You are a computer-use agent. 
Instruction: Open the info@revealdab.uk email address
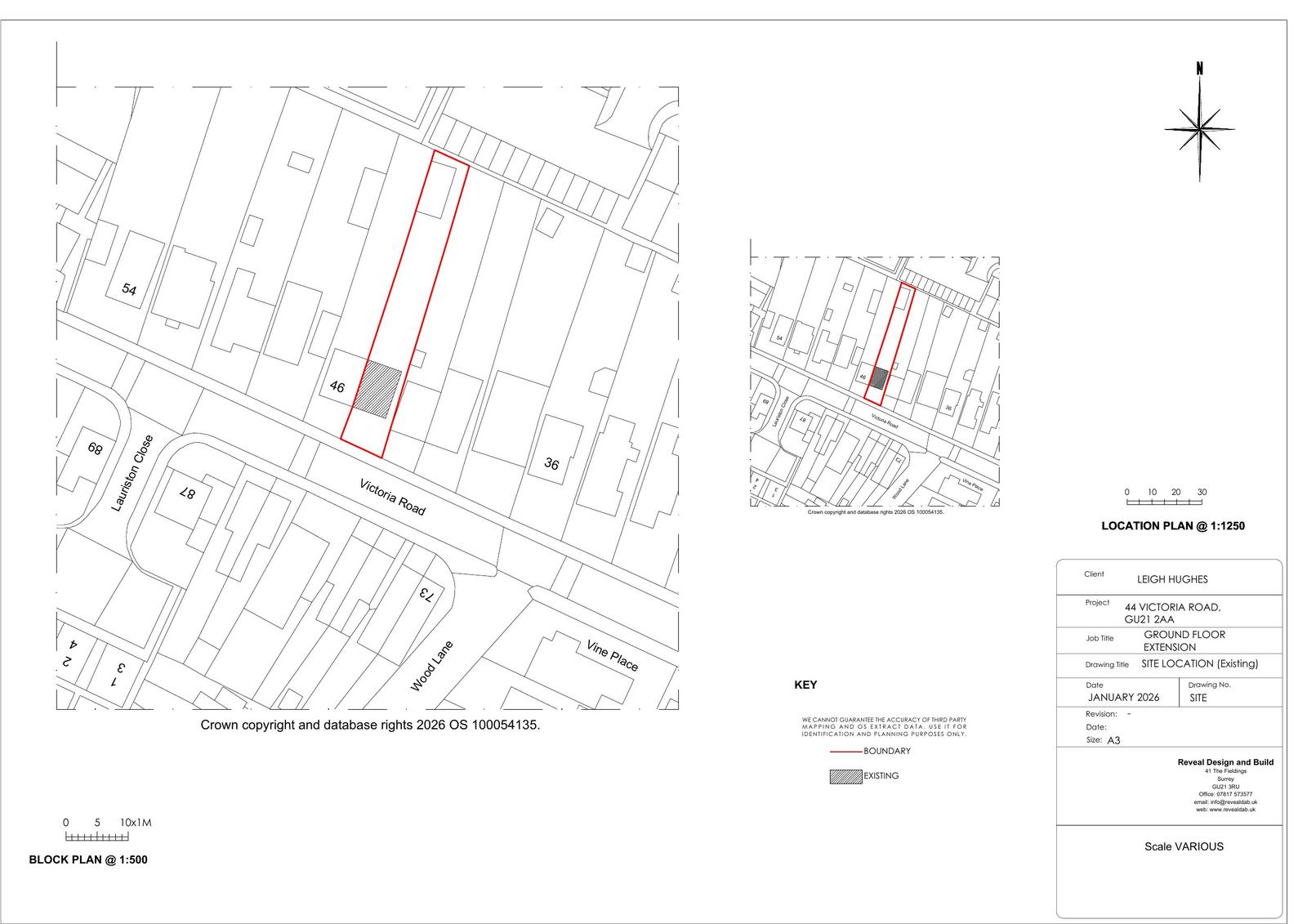click(1233, 801)
